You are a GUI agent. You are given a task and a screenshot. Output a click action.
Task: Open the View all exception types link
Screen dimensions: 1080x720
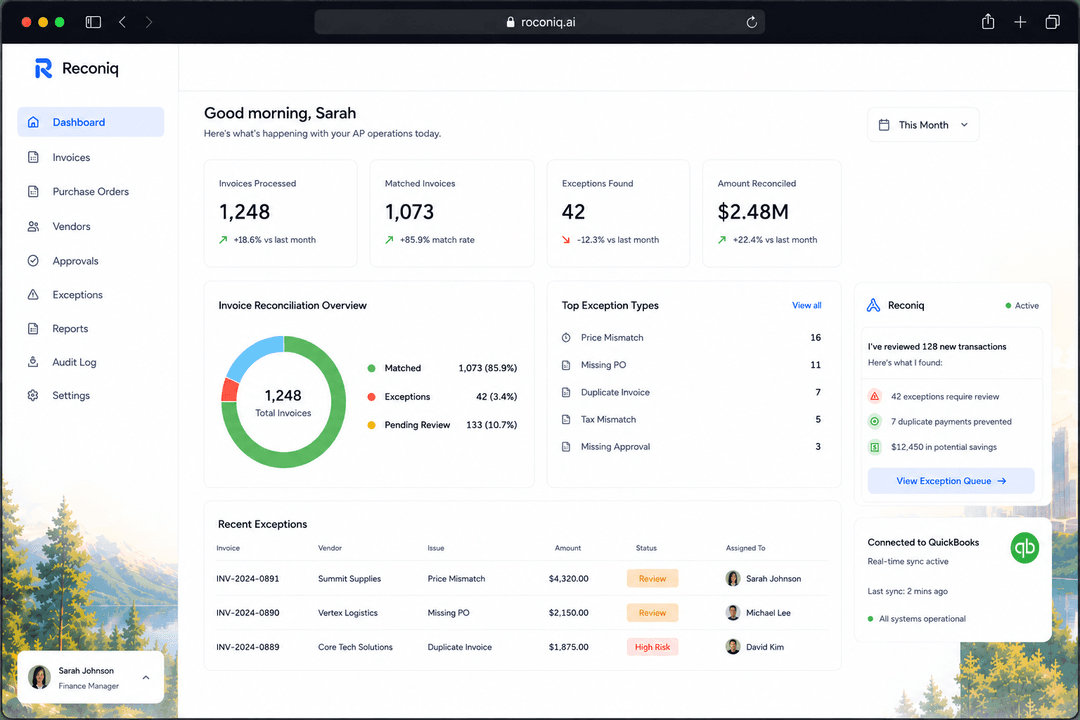pos(806,305)
